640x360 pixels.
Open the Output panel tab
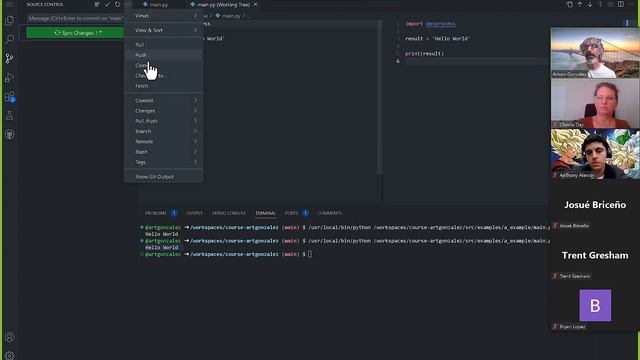194,213
